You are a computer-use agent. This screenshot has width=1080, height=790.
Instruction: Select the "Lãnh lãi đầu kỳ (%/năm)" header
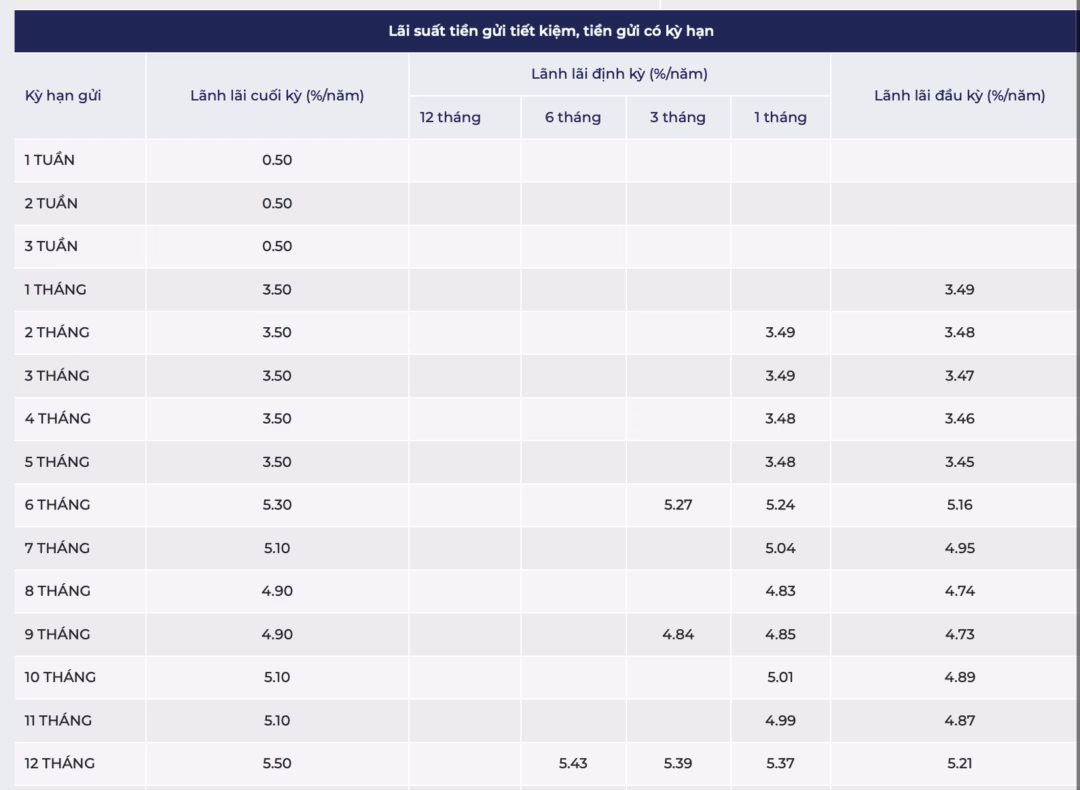pyautogui.click(x=959, y=96)
